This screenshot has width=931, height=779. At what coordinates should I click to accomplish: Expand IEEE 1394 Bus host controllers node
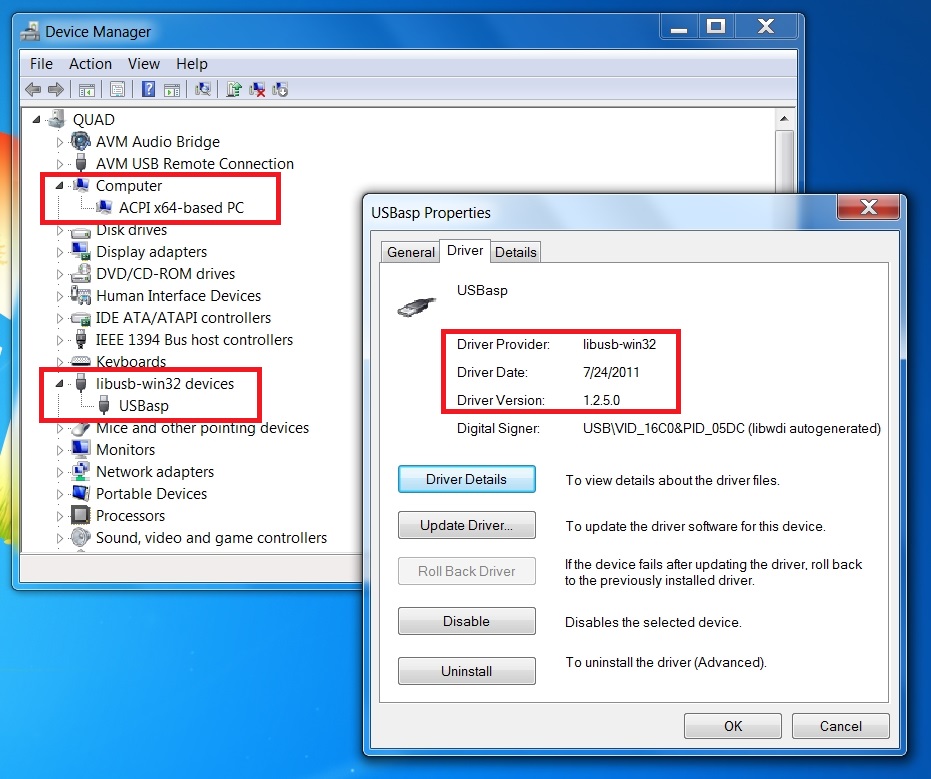point(59,340)
